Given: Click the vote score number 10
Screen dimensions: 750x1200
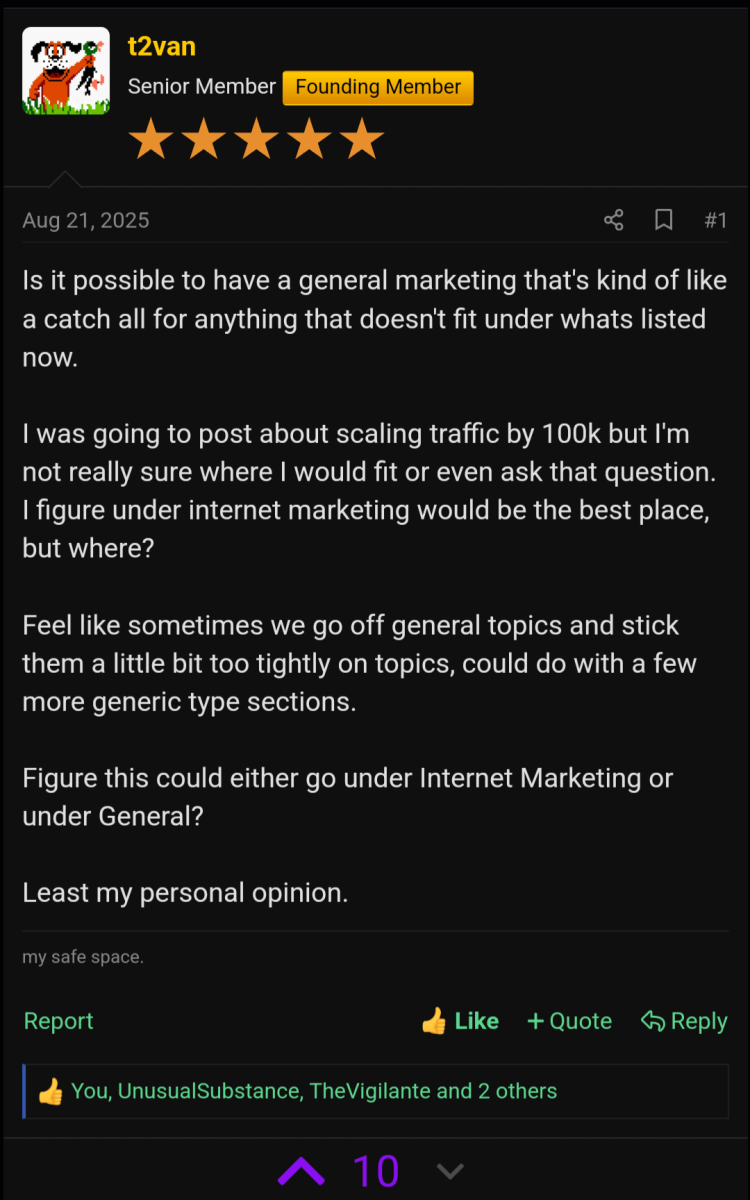Looking at the screenshot, I should pos(376,1171).
